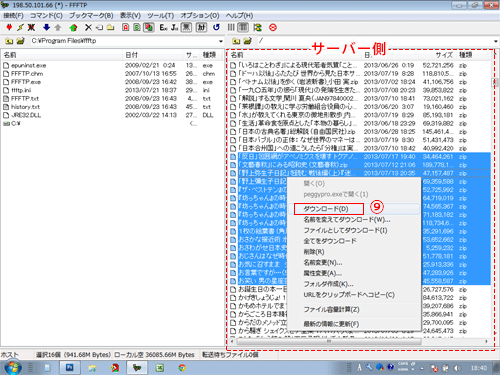500x375 pixels.
Task: Open the 接続(F) menu
Action: point(13,15)
